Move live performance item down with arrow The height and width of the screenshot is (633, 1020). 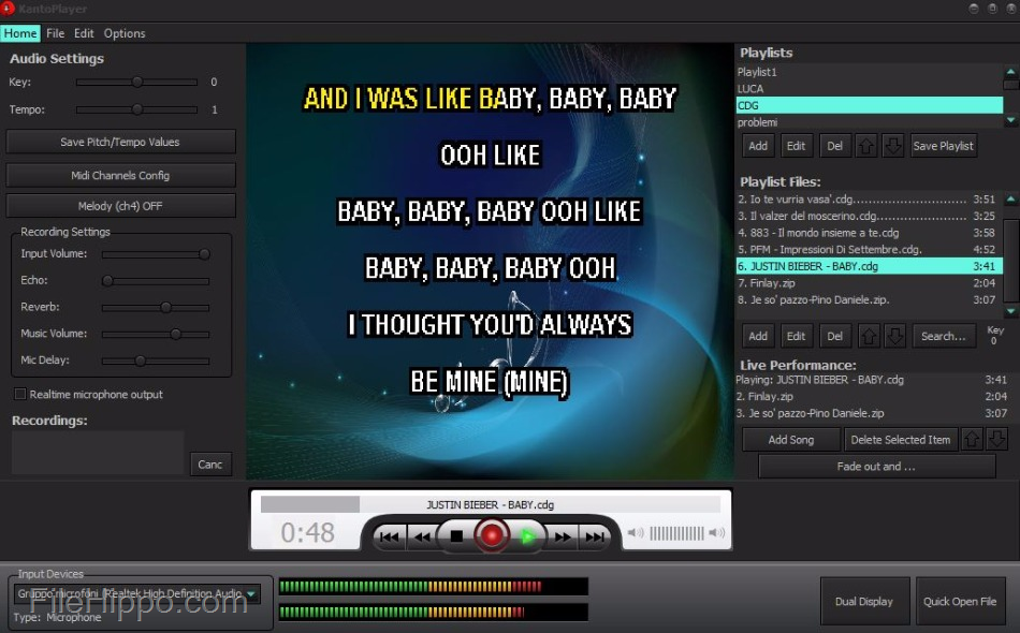tap(997, 439)
